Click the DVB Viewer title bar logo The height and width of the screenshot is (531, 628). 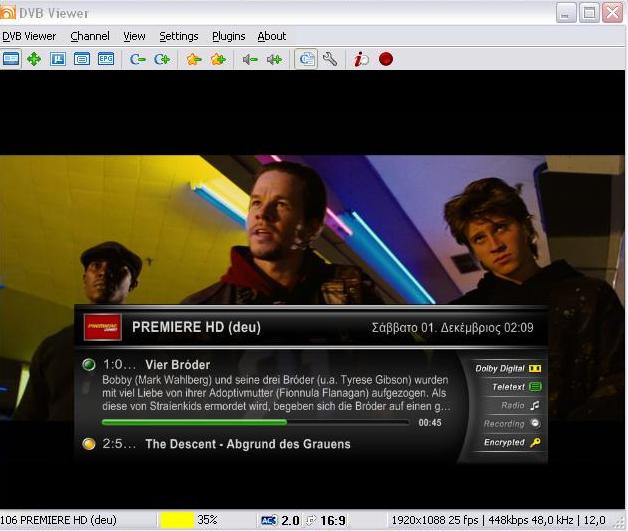[x=8, y=12]
